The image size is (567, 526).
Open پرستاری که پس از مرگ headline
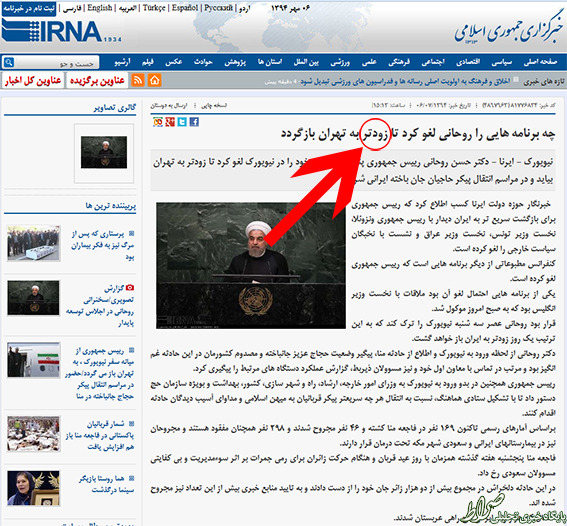[x=103, y=245]
